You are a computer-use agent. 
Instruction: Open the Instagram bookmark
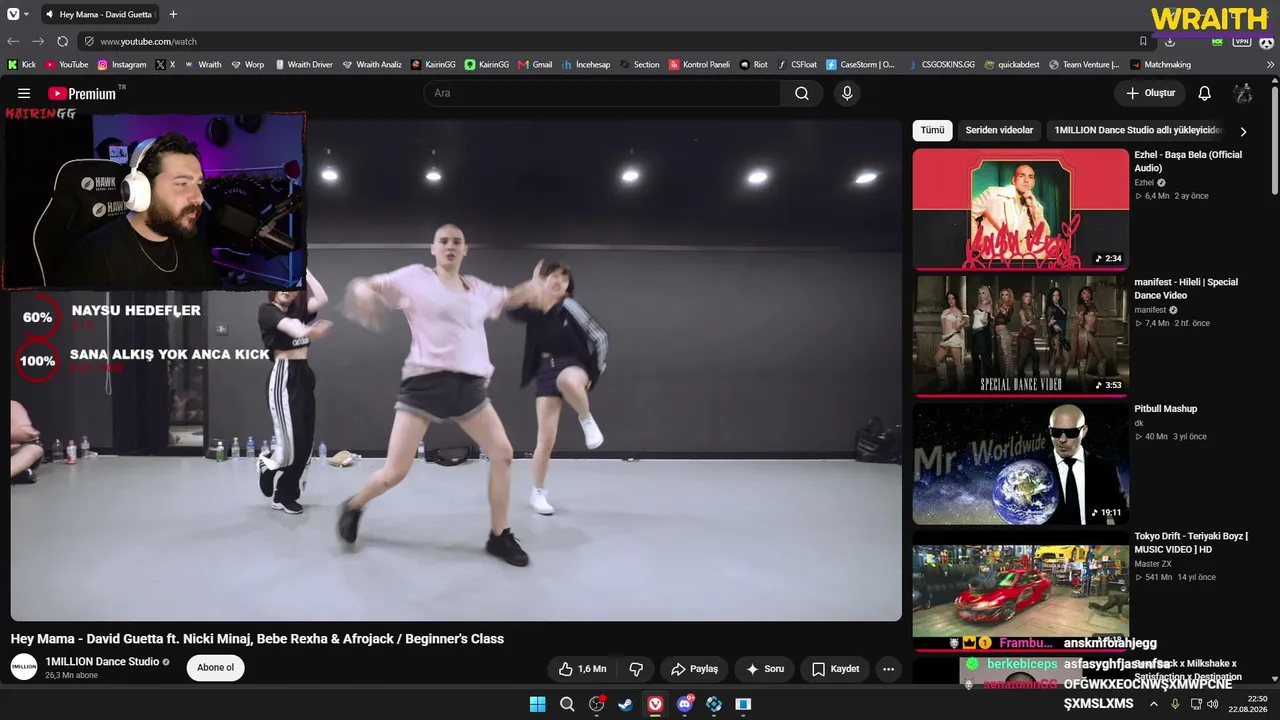click(x=122, y=65)
